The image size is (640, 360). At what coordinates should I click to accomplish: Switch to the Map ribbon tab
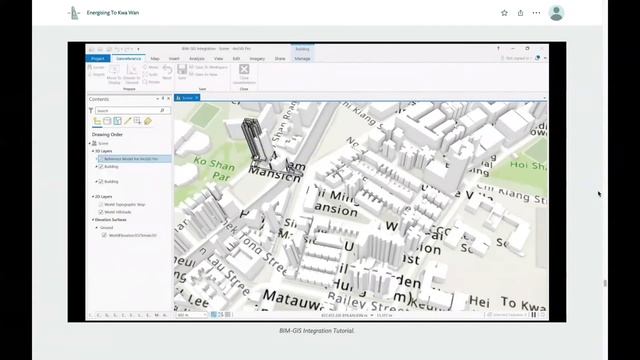point(155,59)
